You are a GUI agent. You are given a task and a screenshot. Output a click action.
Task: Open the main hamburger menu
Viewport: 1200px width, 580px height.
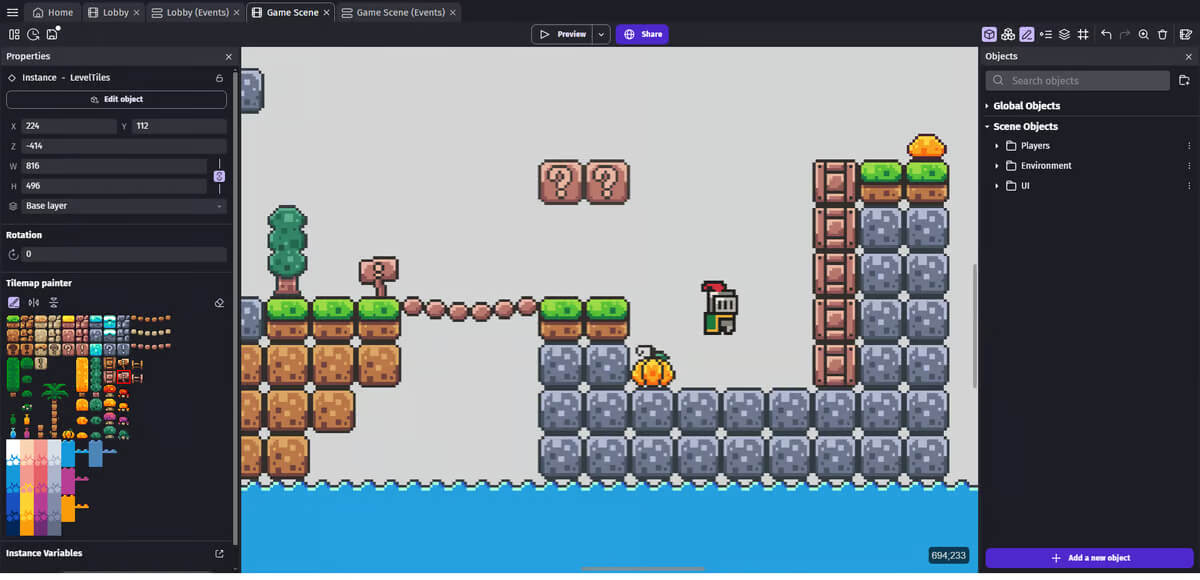coord(12,13)
